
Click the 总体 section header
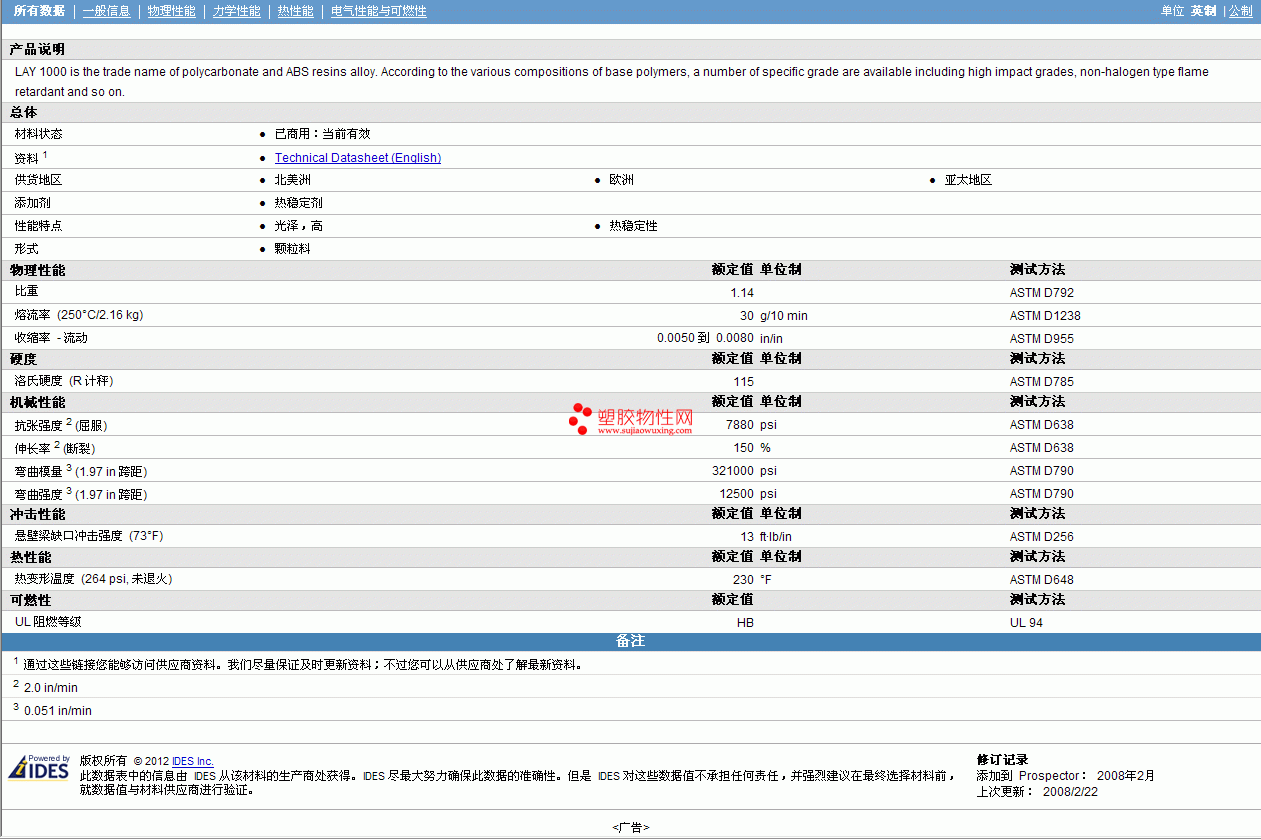point(23,113)
